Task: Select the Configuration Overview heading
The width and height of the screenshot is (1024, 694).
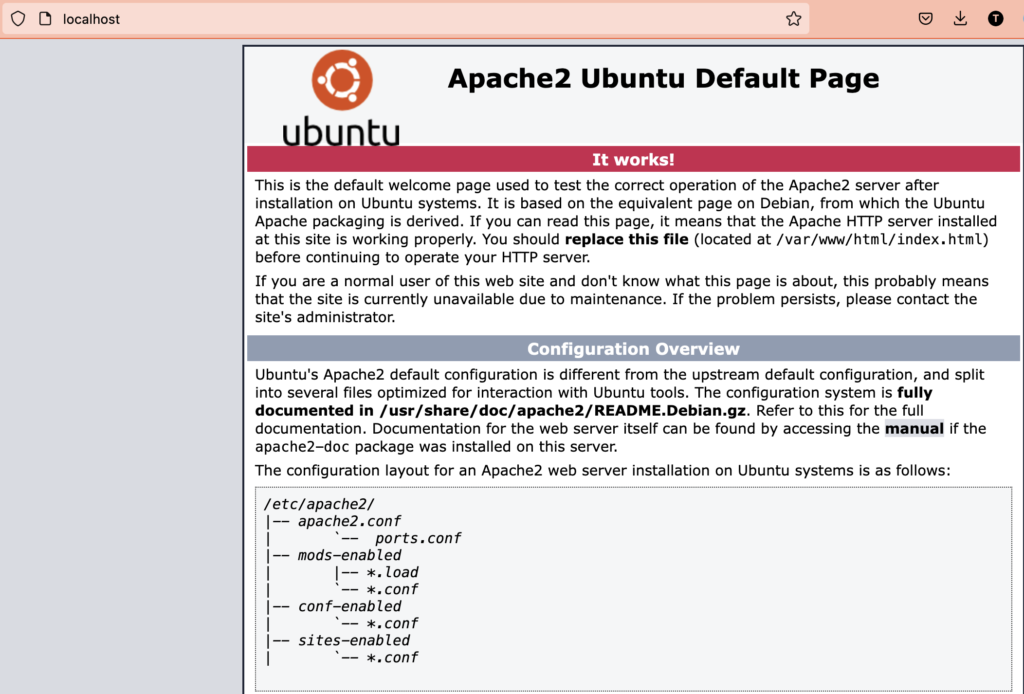Action: [x=633, y=348]
